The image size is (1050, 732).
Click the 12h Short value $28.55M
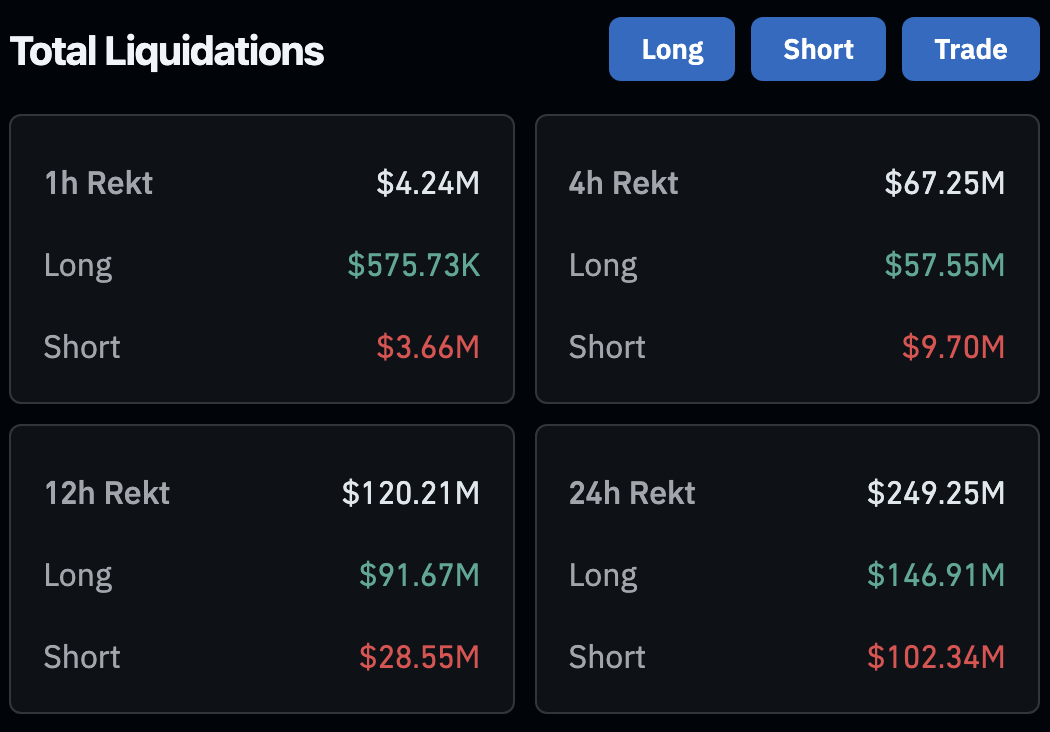(x=419, y=657)
